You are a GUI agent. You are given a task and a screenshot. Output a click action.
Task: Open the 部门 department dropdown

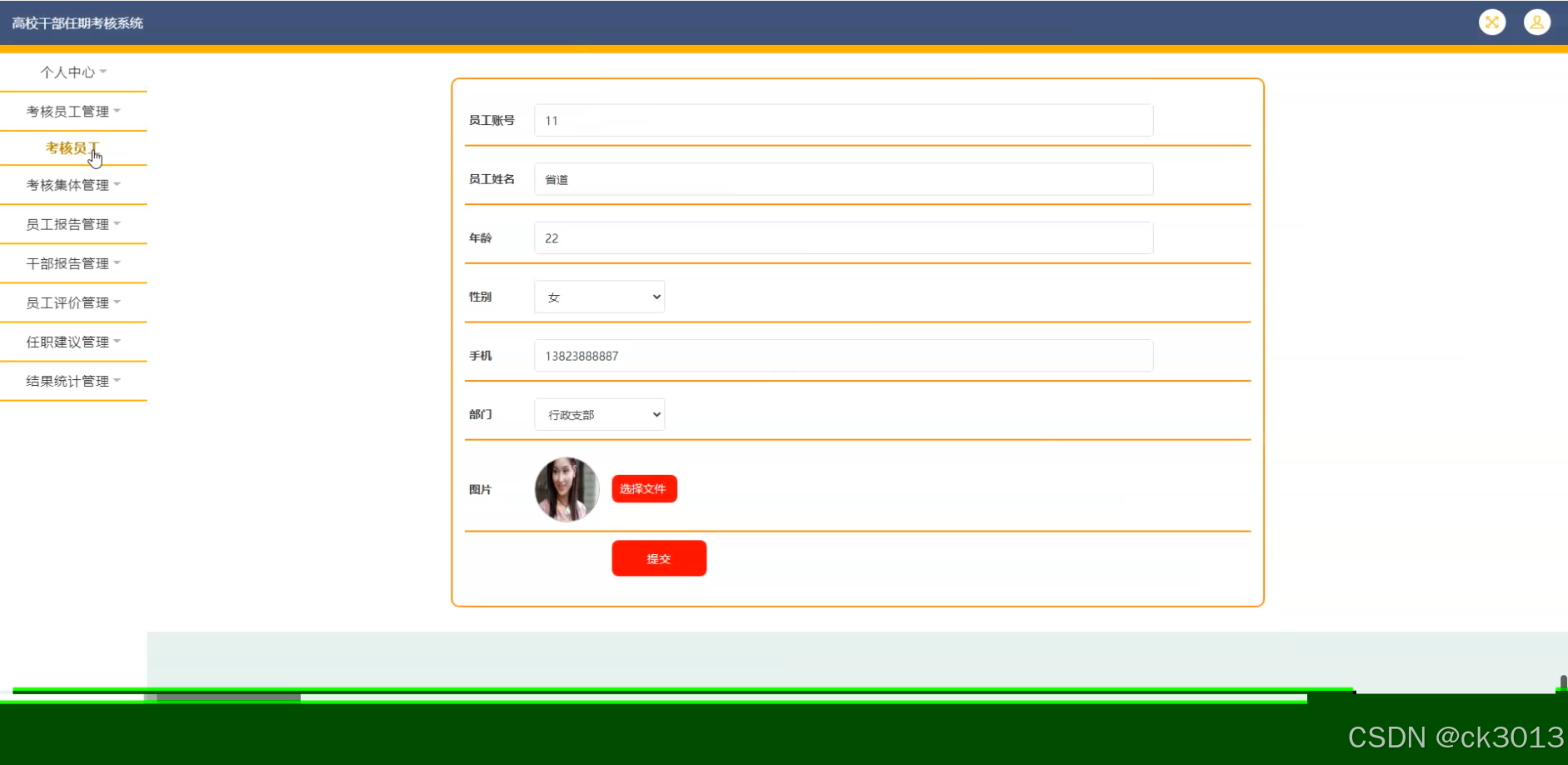598,414
